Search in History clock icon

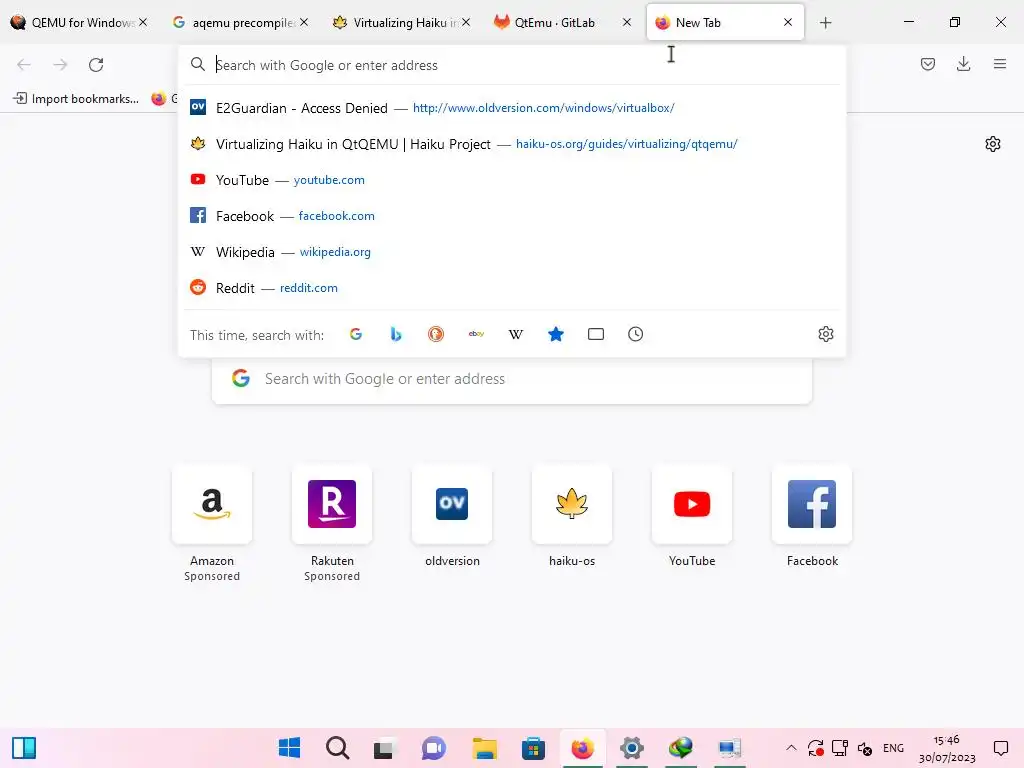pyautogui.click(x=635, y=334)
